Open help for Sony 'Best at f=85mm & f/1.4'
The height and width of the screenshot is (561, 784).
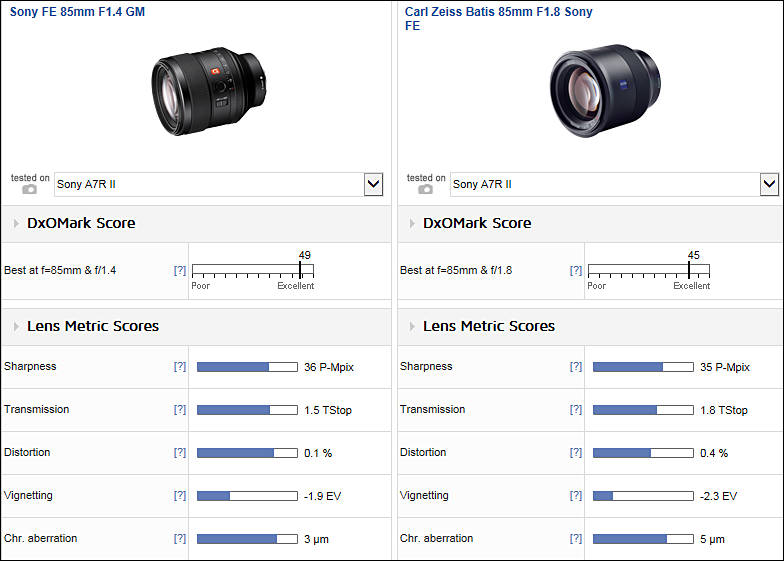(180, 270)
